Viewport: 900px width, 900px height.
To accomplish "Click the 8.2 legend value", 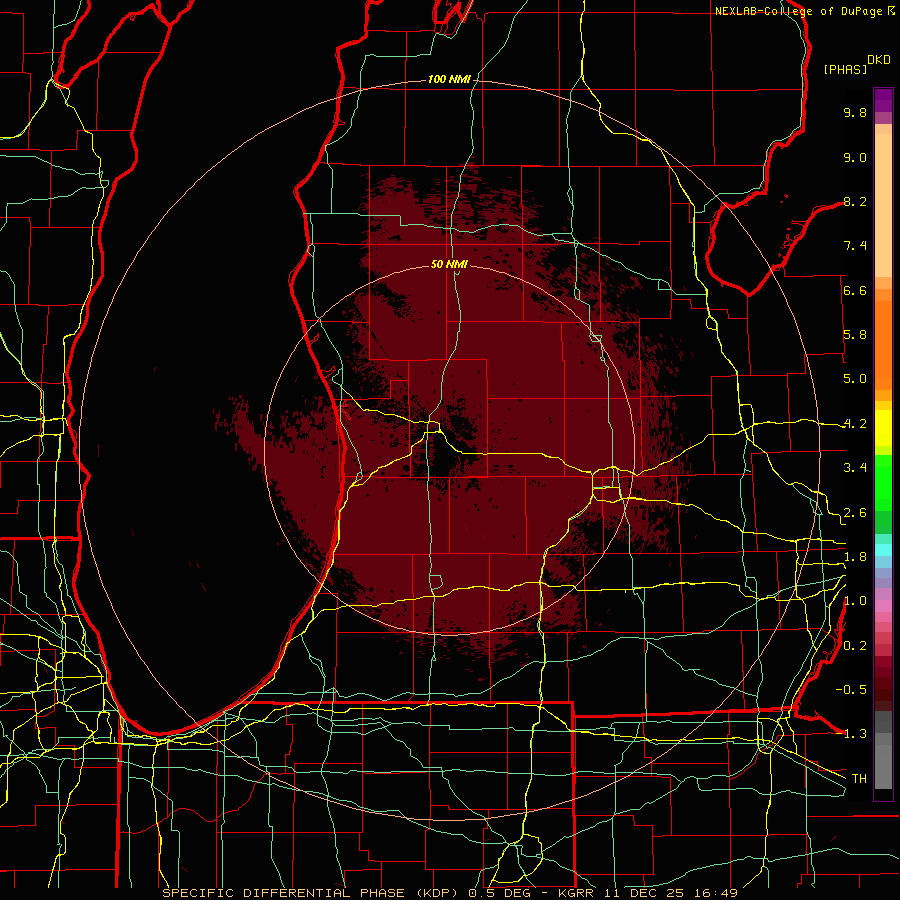I will point(855,201).
